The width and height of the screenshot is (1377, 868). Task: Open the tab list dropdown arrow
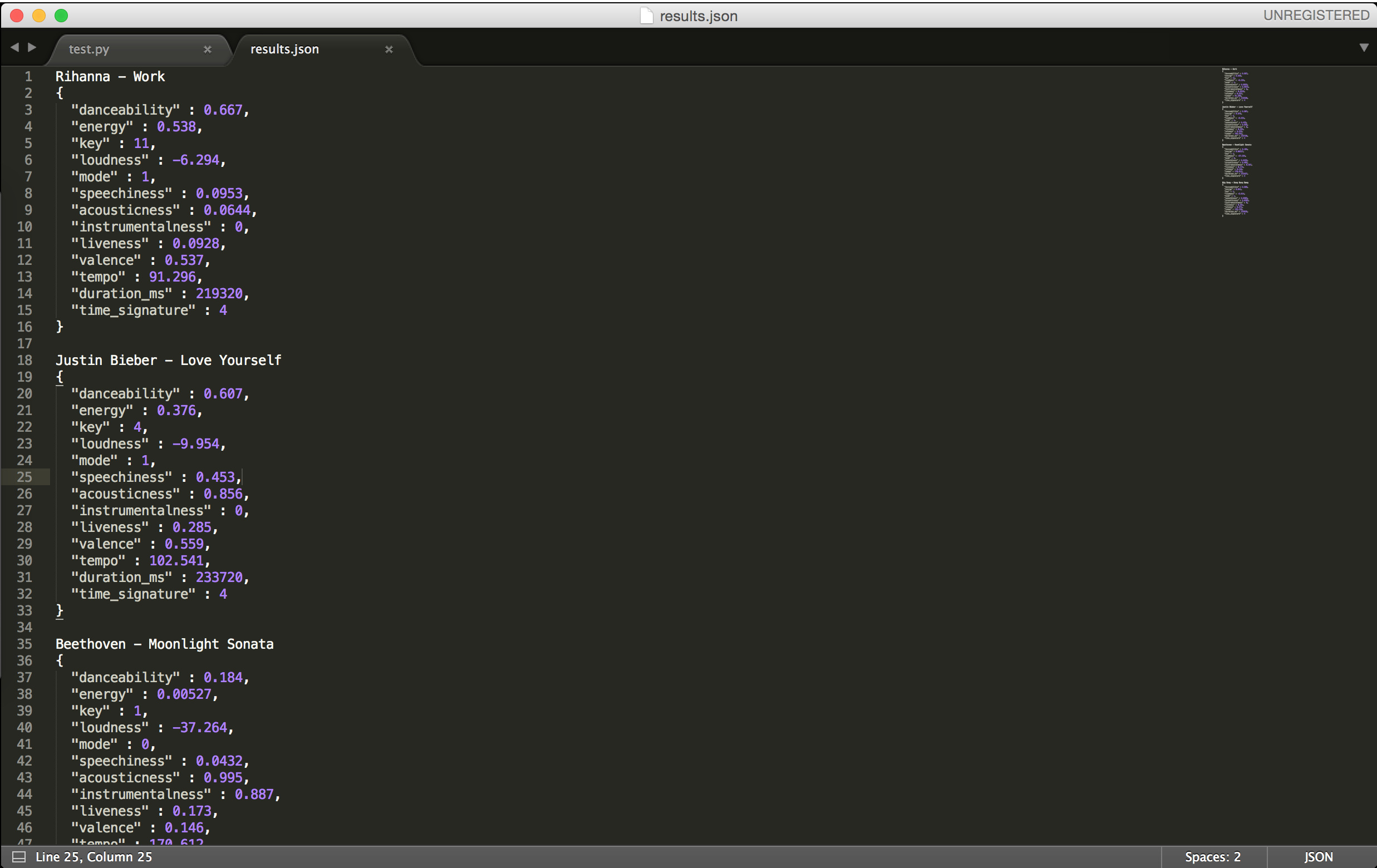pyautogui.click(x=1364, y=47)
